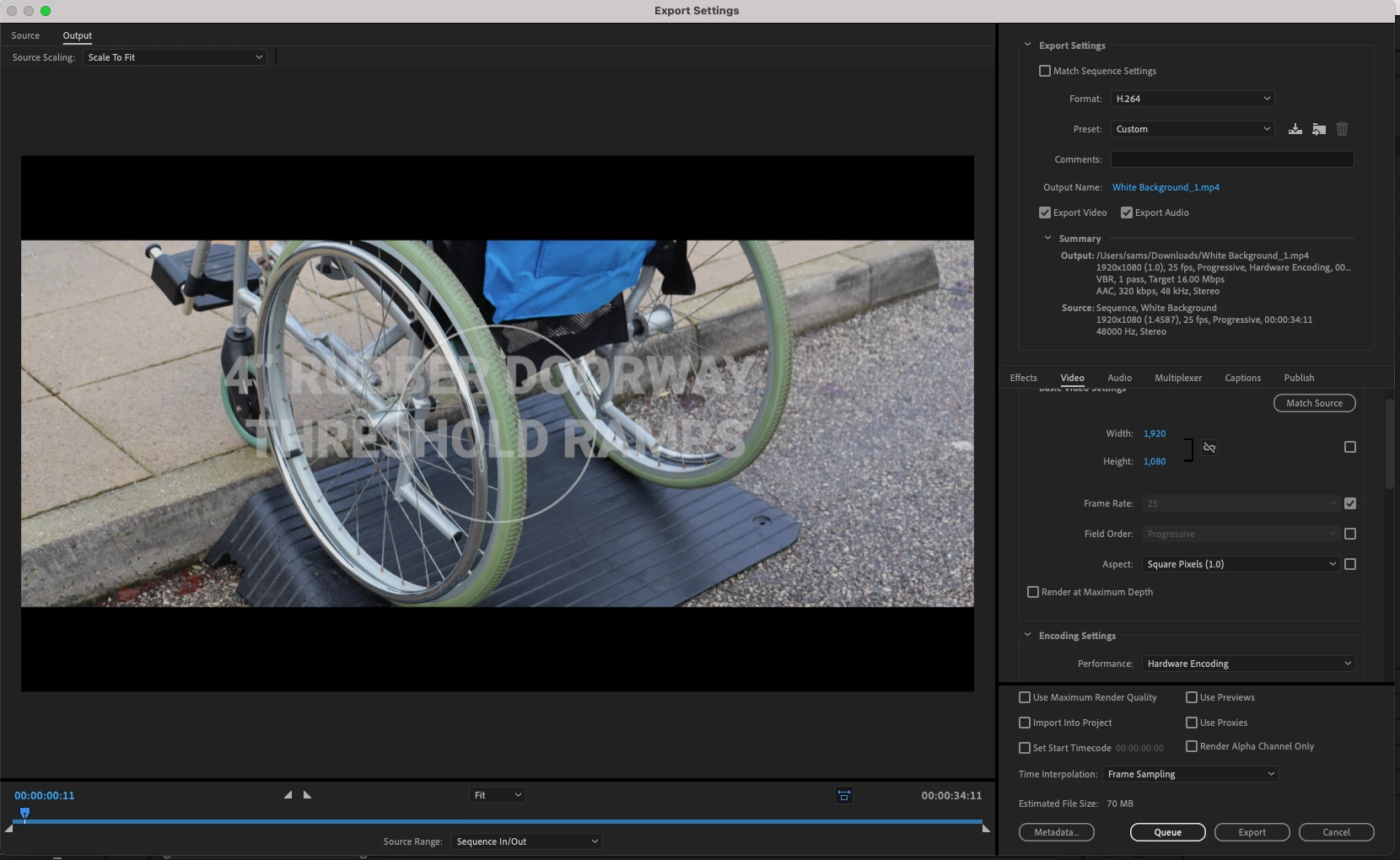1400x860 pixels.
Task: Collapse the Export Settings section
Action: (x=1027, y=45)
